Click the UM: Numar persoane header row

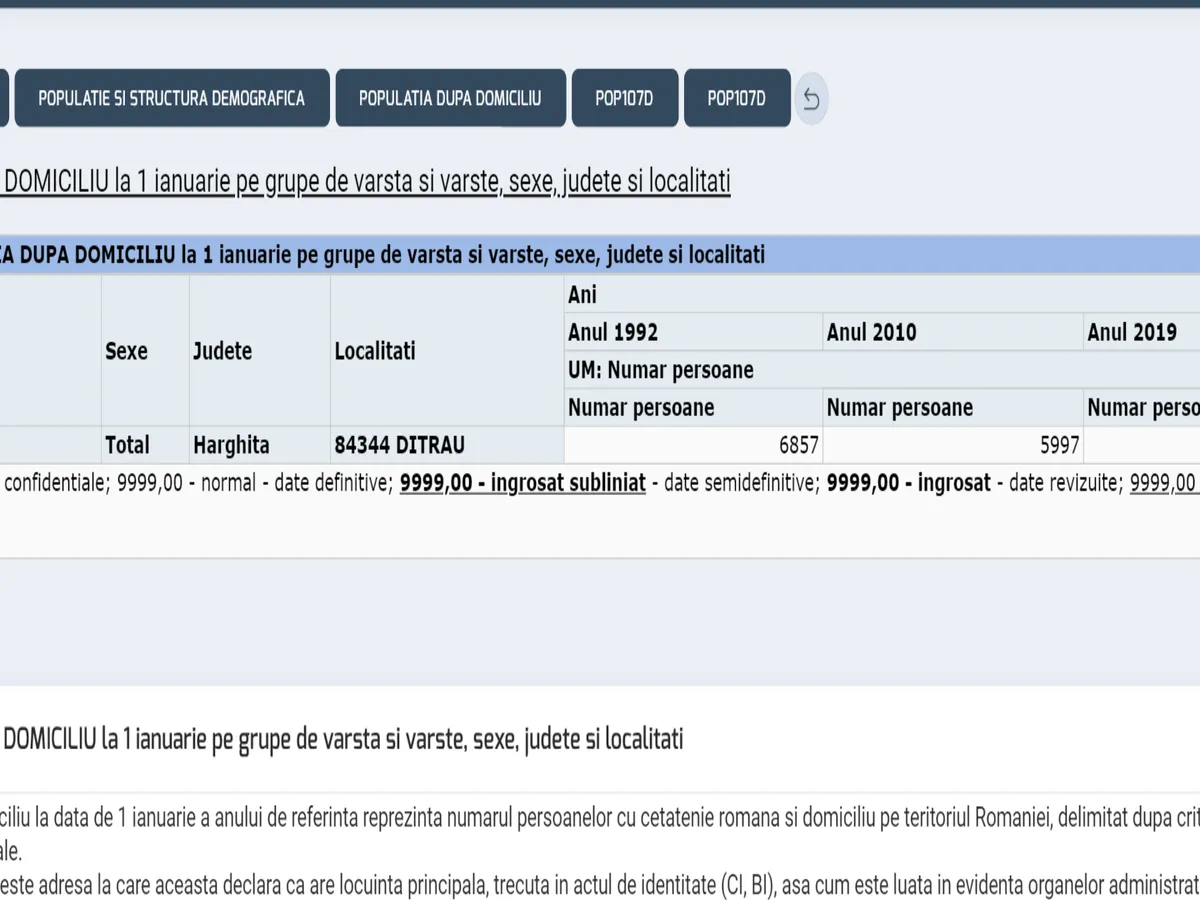click(661, 370)
